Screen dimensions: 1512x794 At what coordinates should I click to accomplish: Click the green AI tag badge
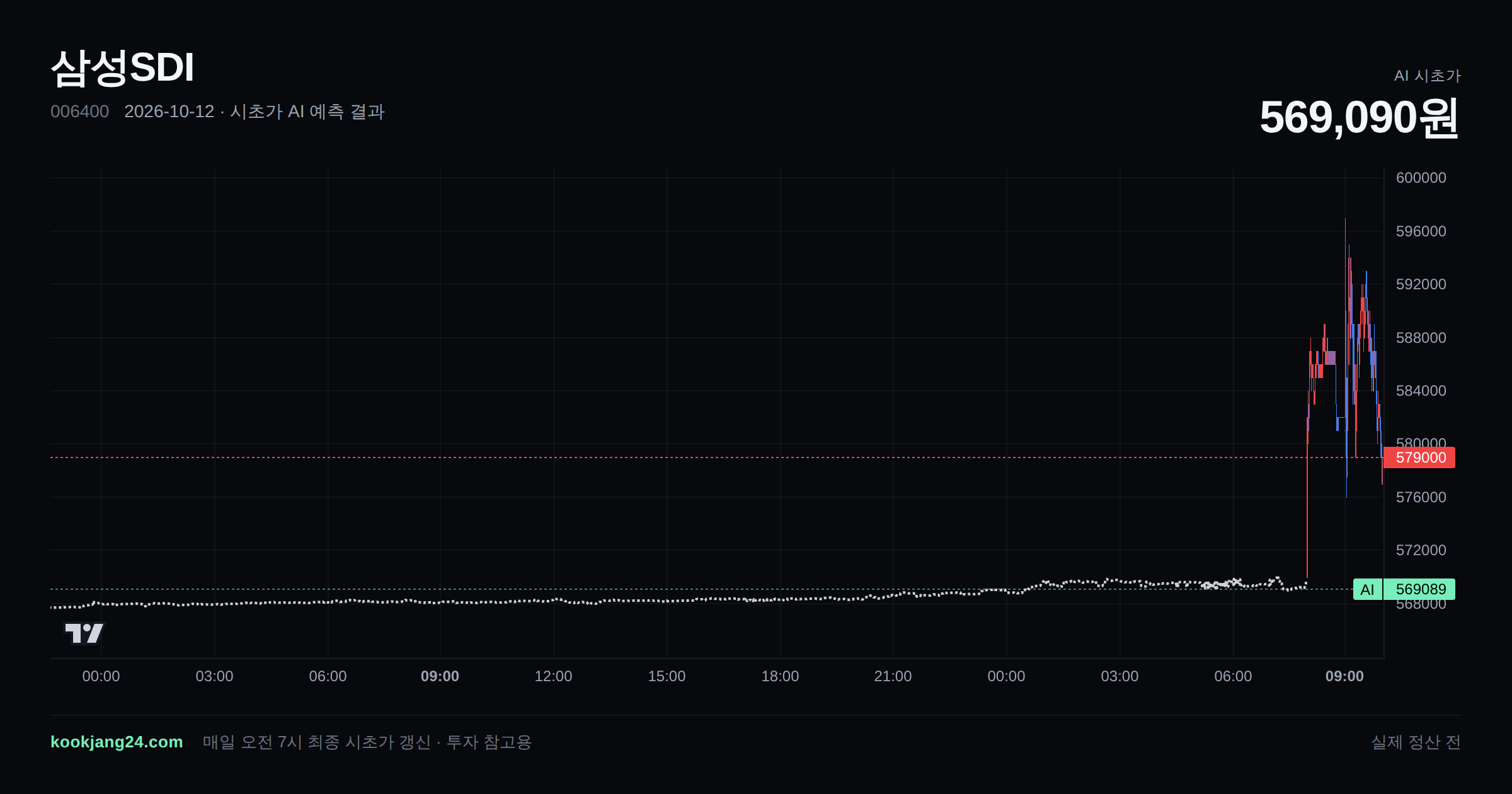[x=1367, y=589]
